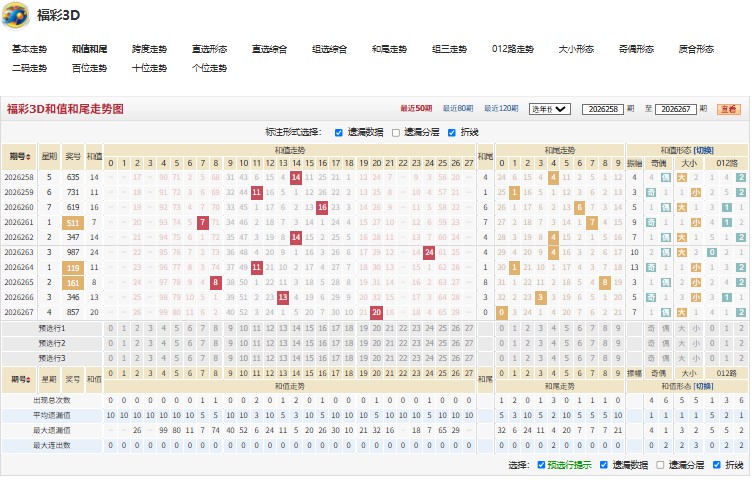
Task: Select 16 in 预选行2 row
Action: pyautogui.click(x=323, y=344)
